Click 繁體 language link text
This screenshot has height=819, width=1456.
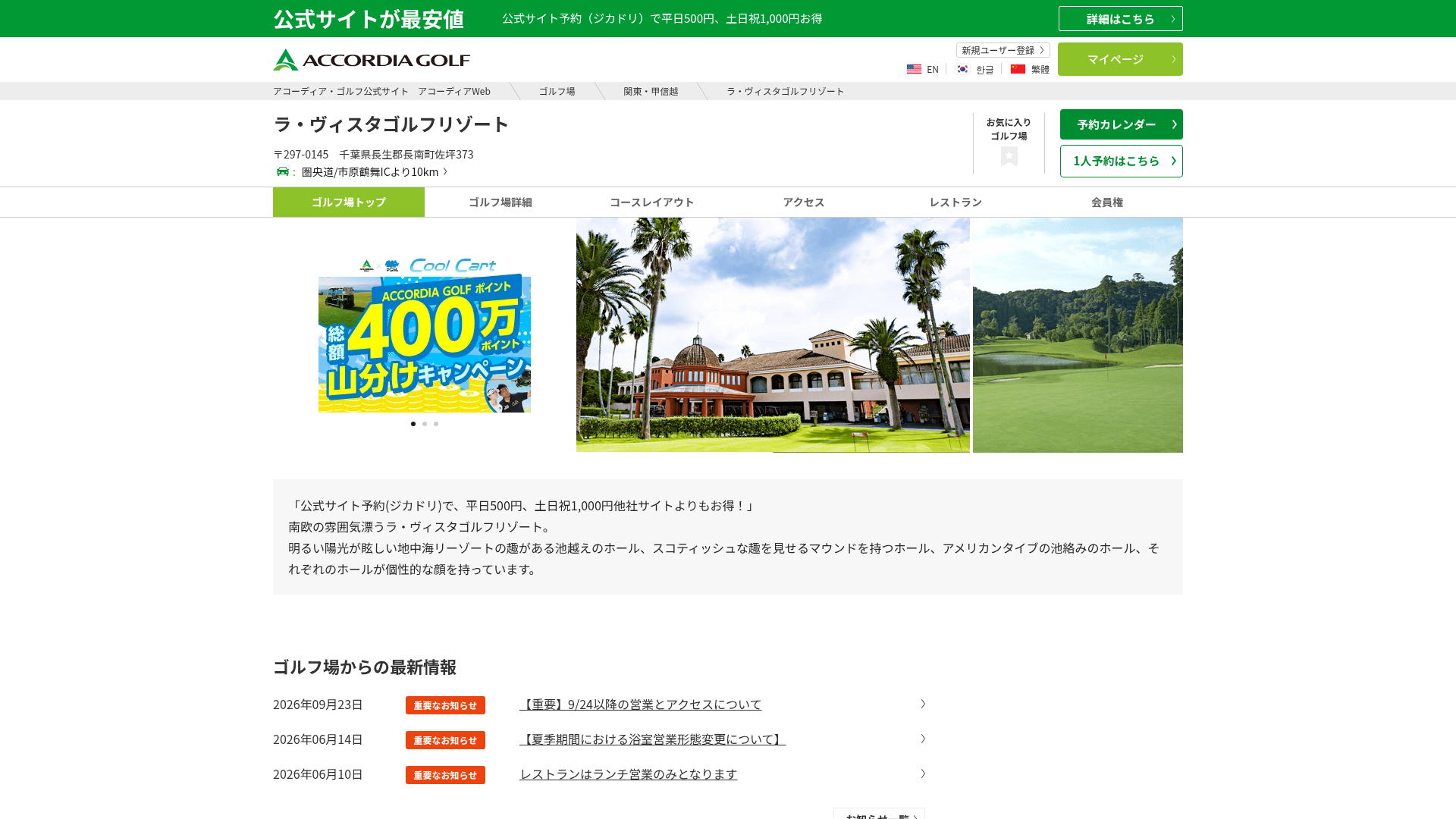point(1040,70)
